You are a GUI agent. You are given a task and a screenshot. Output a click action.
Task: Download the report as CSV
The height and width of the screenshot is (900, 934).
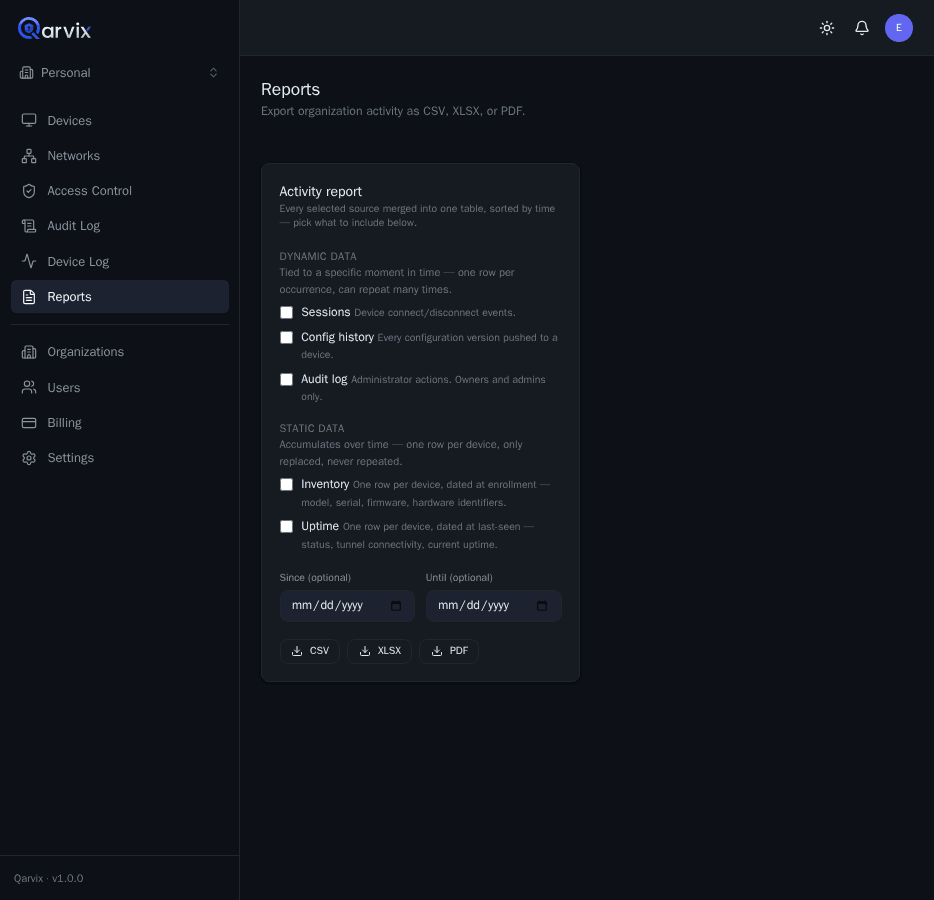coord(310,651)
